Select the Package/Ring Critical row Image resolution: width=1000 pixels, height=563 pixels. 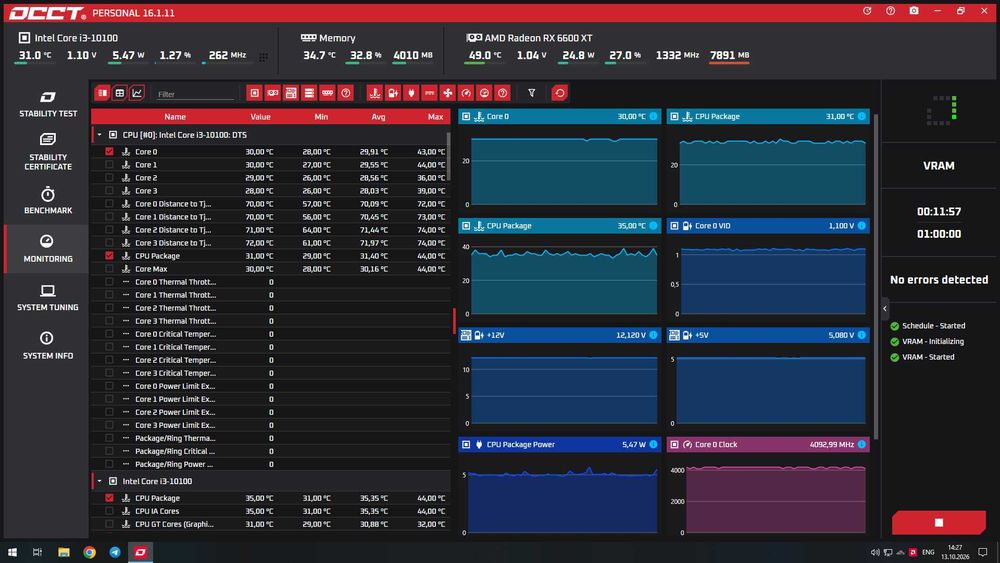[270, 451]
